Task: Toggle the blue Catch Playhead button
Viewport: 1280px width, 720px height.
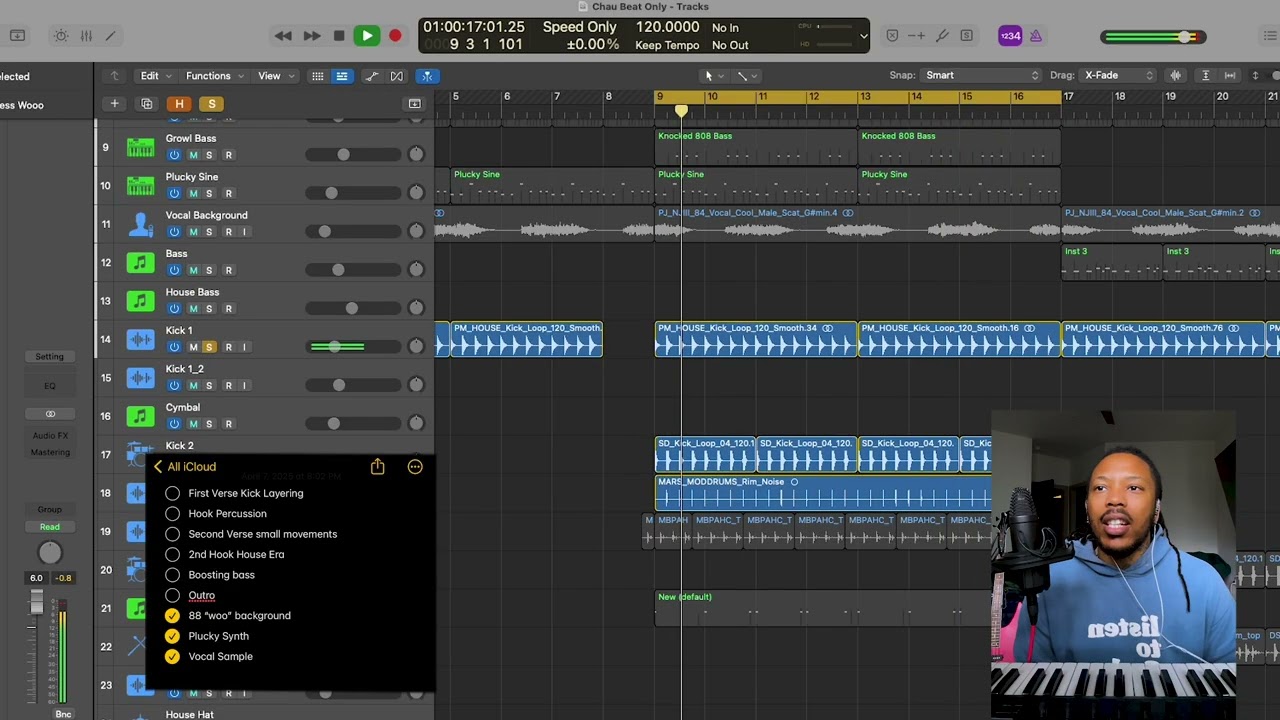Action: [427, 76]
